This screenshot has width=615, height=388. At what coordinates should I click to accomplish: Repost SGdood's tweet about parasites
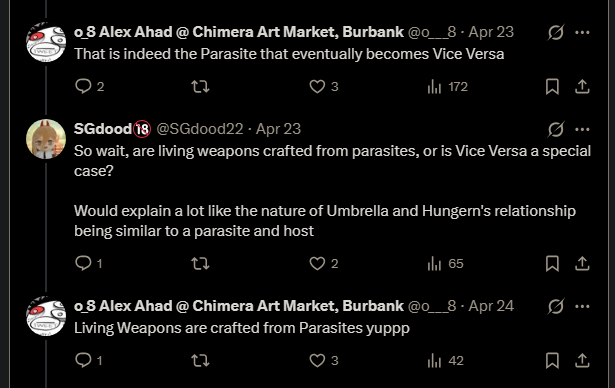click(x=200, y=263)
